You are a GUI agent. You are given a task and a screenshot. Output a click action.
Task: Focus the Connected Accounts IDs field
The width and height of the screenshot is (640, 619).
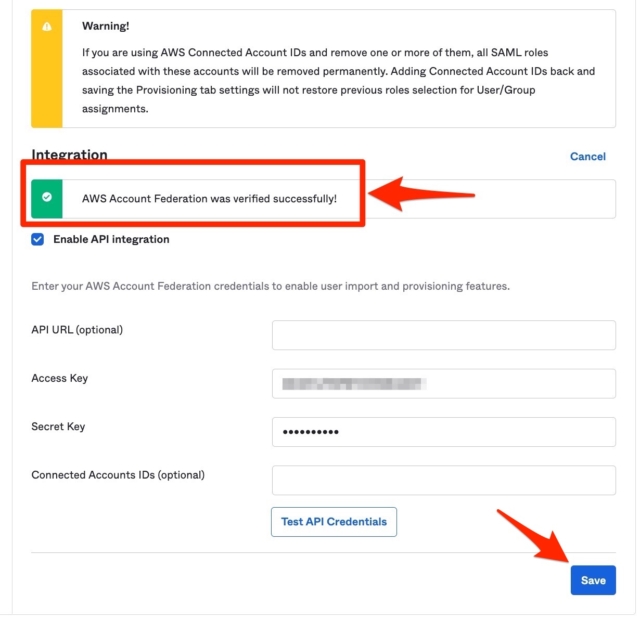point(444,480)
